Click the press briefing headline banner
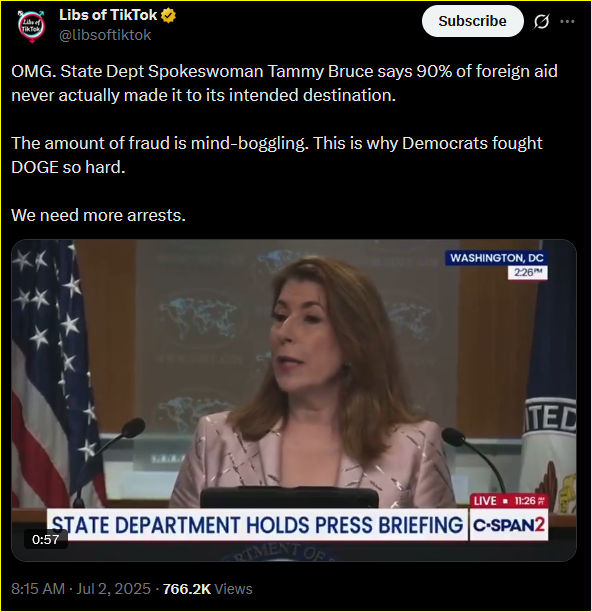Image resolution: width=592 pixels, height=612 pixels. point(257,525)
